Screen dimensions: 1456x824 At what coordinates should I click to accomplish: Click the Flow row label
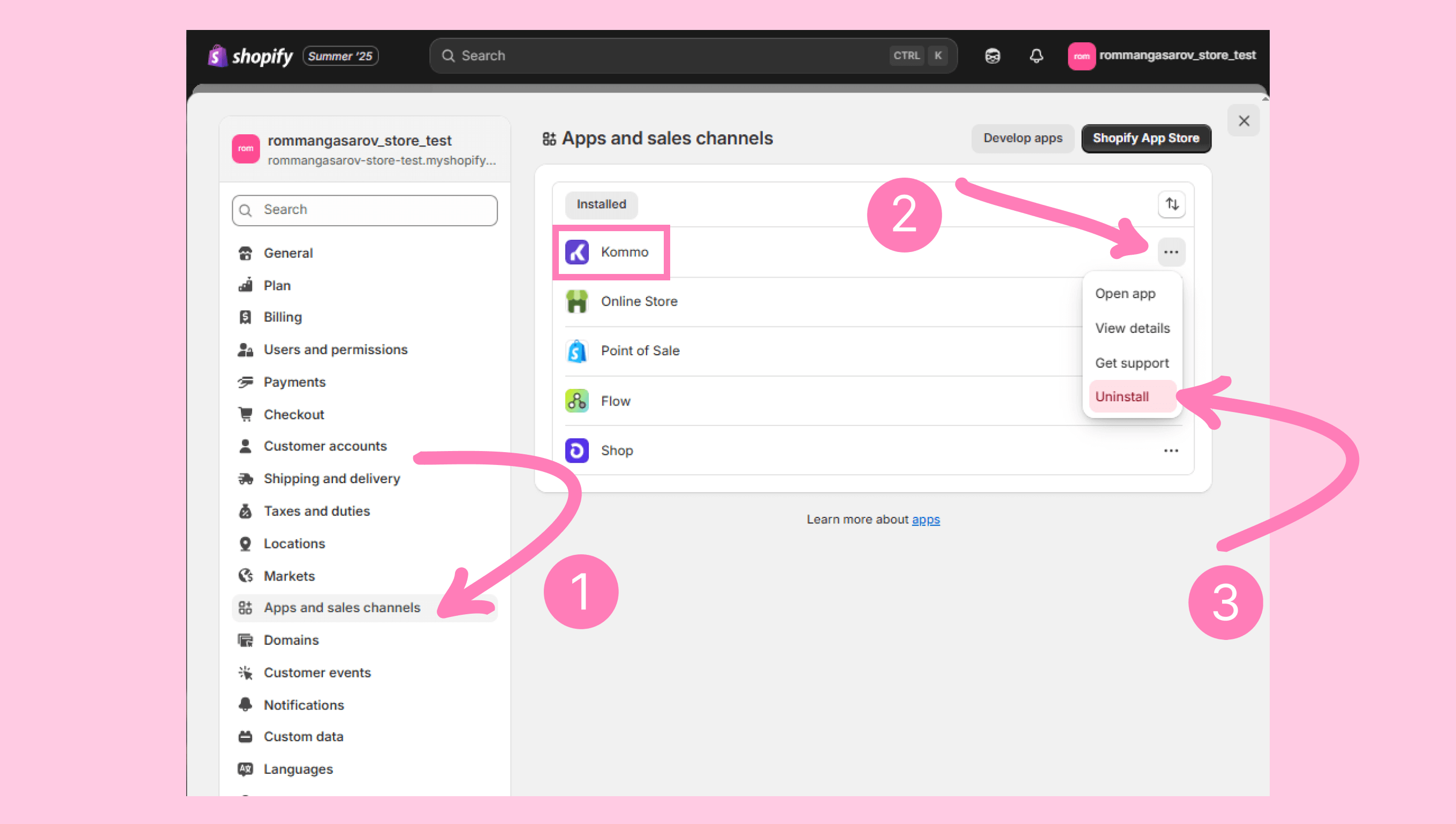(x=616, y=401)
